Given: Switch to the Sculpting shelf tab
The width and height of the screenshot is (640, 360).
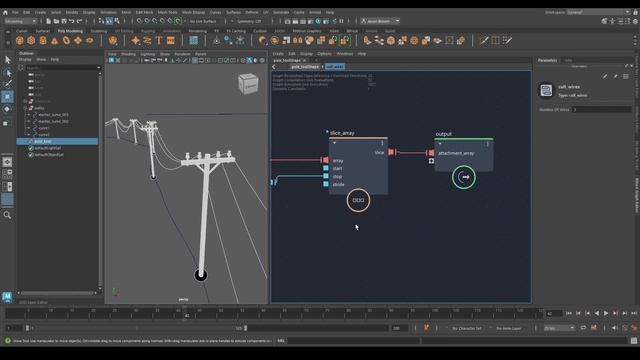Looking at the screenshot, I should 98,31.
